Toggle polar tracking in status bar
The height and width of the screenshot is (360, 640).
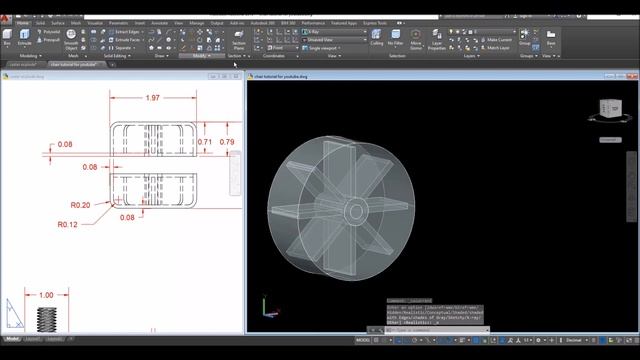[415, 340]
